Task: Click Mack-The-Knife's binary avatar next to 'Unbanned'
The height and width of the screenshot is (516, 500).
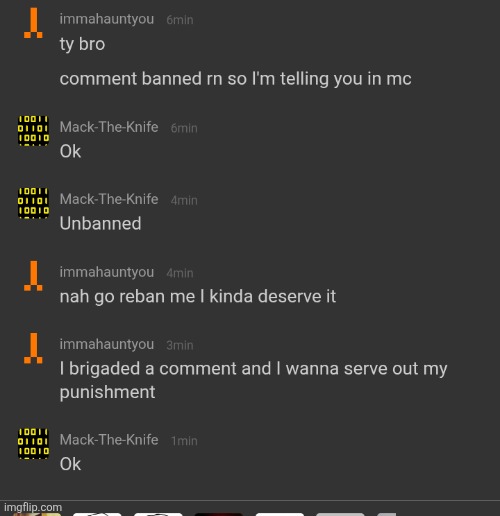Action: pos(33,203)
